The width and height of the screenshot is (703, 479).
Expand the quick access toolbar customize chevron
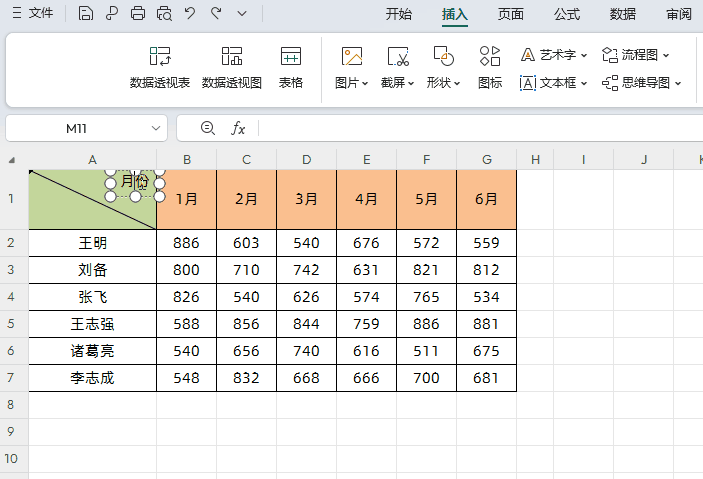click(242, 14)
